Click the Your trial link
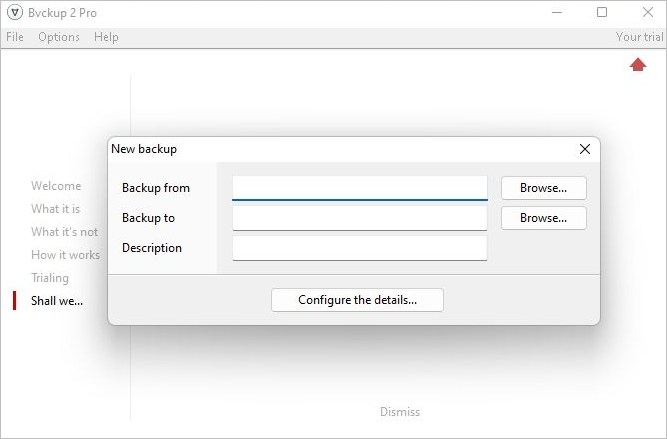This screenshot has height=439, width=667. tap(639, 37)
